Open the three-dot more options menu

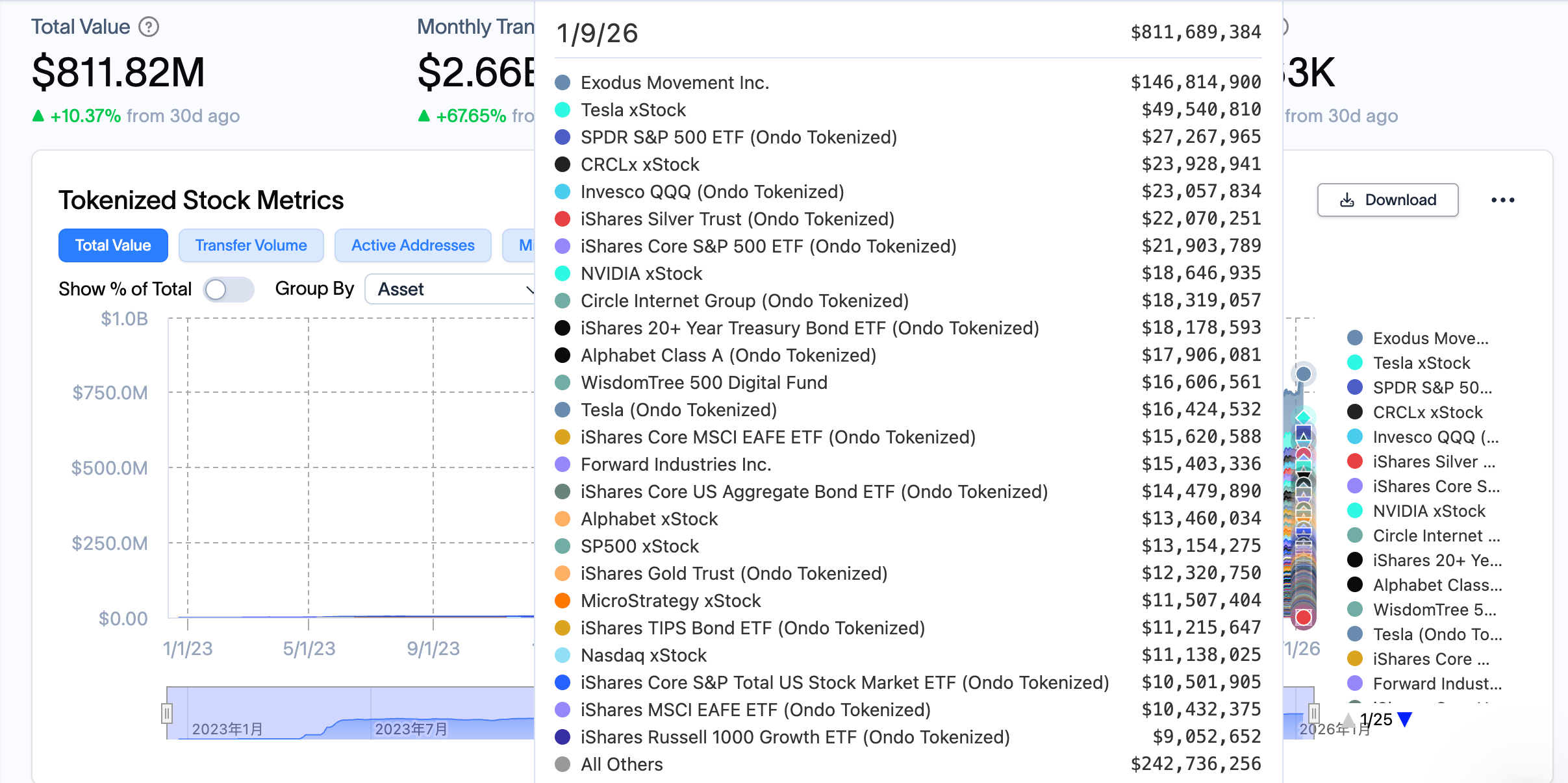pyautogui.click(x=1502, y=200)
